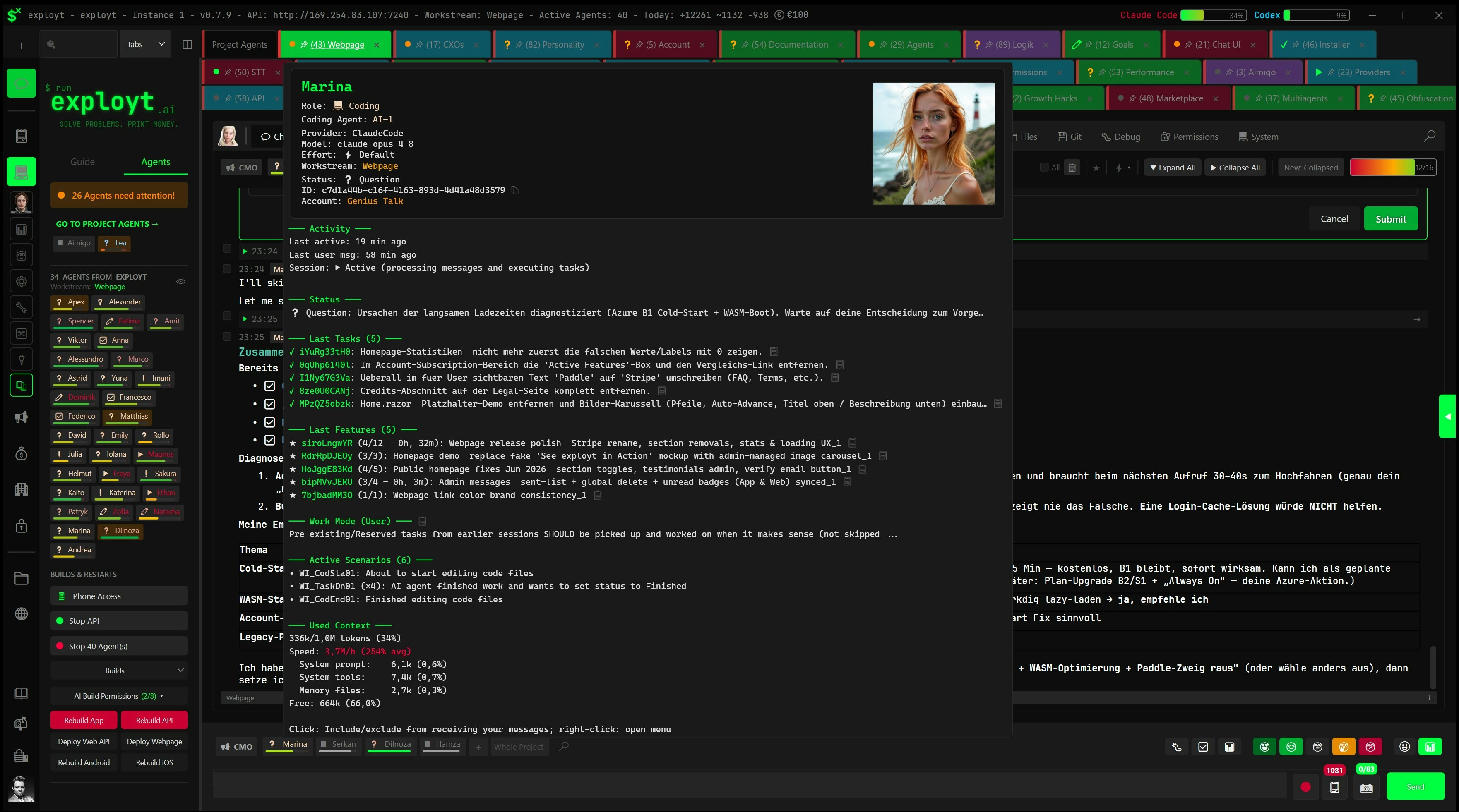
Task: Click the green Send button
Action: point(1415,786)
